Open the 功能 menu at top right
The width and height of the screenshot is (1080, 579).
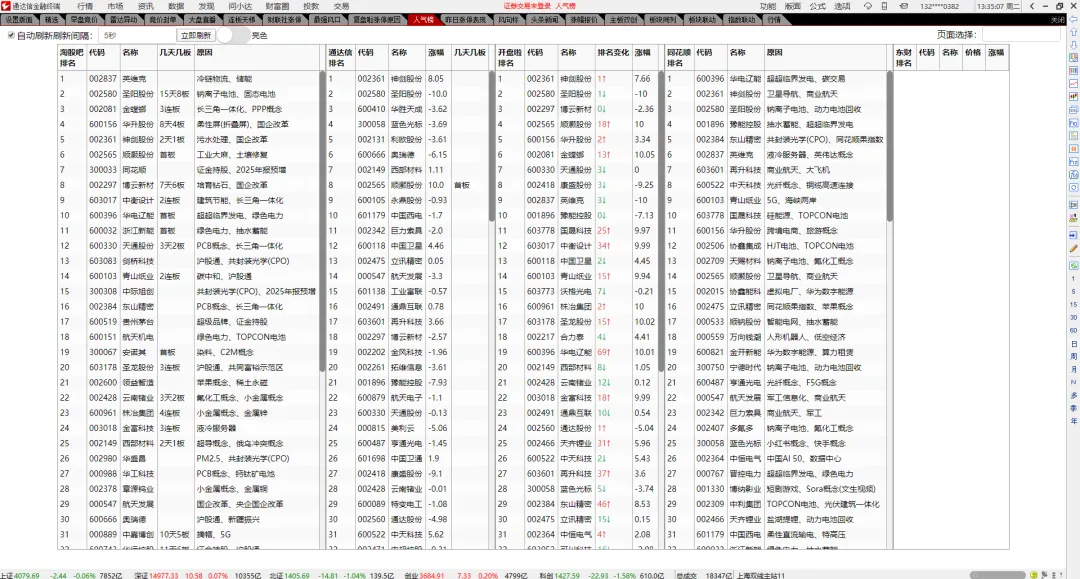coord(768,6)
